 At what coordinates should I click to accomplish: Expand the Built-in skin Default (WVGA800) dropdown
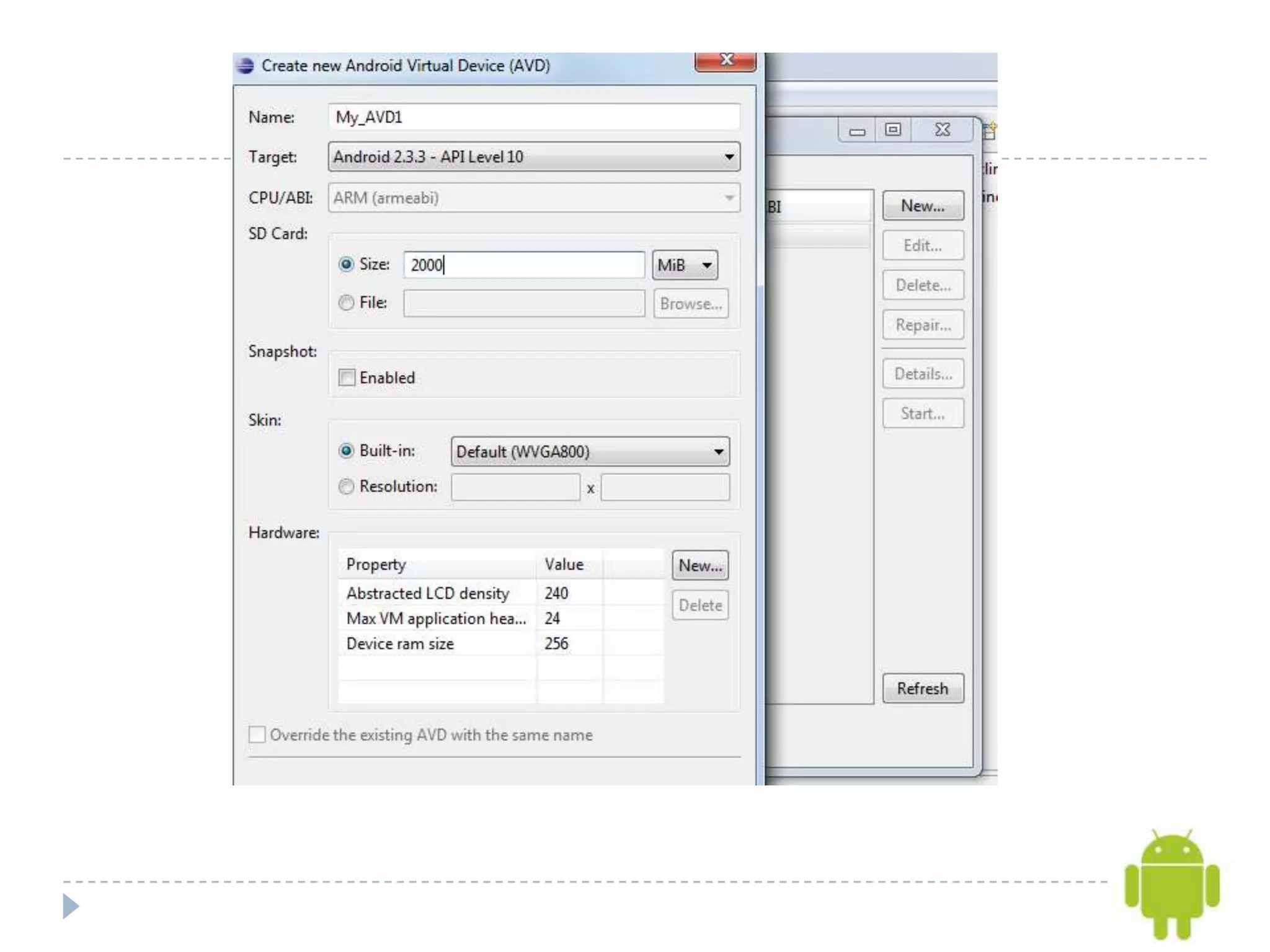pos(590,451)
